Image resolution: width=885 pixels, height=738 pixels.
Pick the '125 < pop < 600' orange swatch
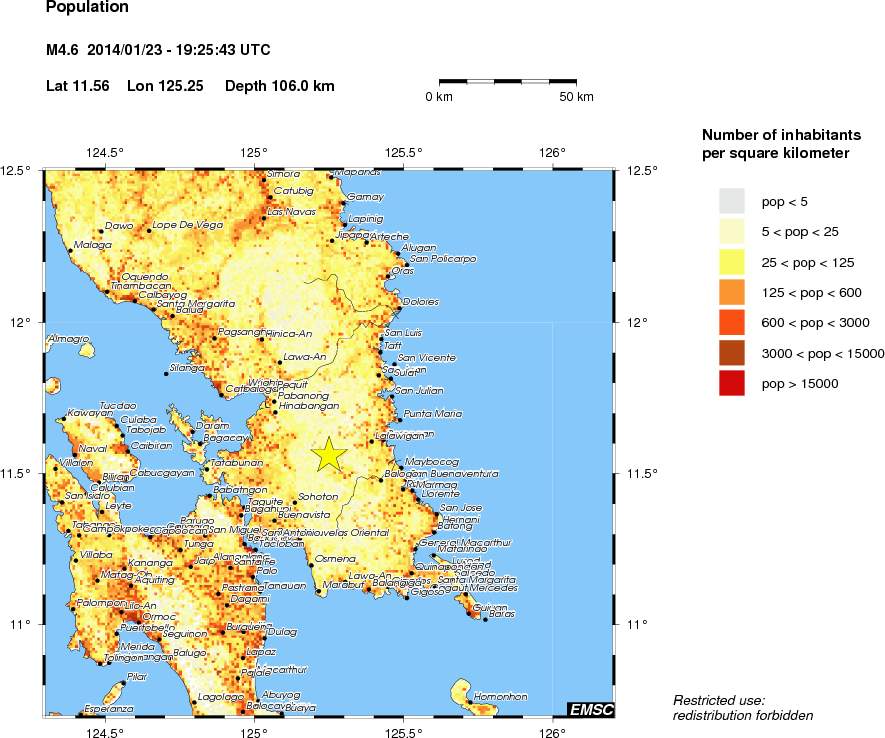[x=733, y=292]
